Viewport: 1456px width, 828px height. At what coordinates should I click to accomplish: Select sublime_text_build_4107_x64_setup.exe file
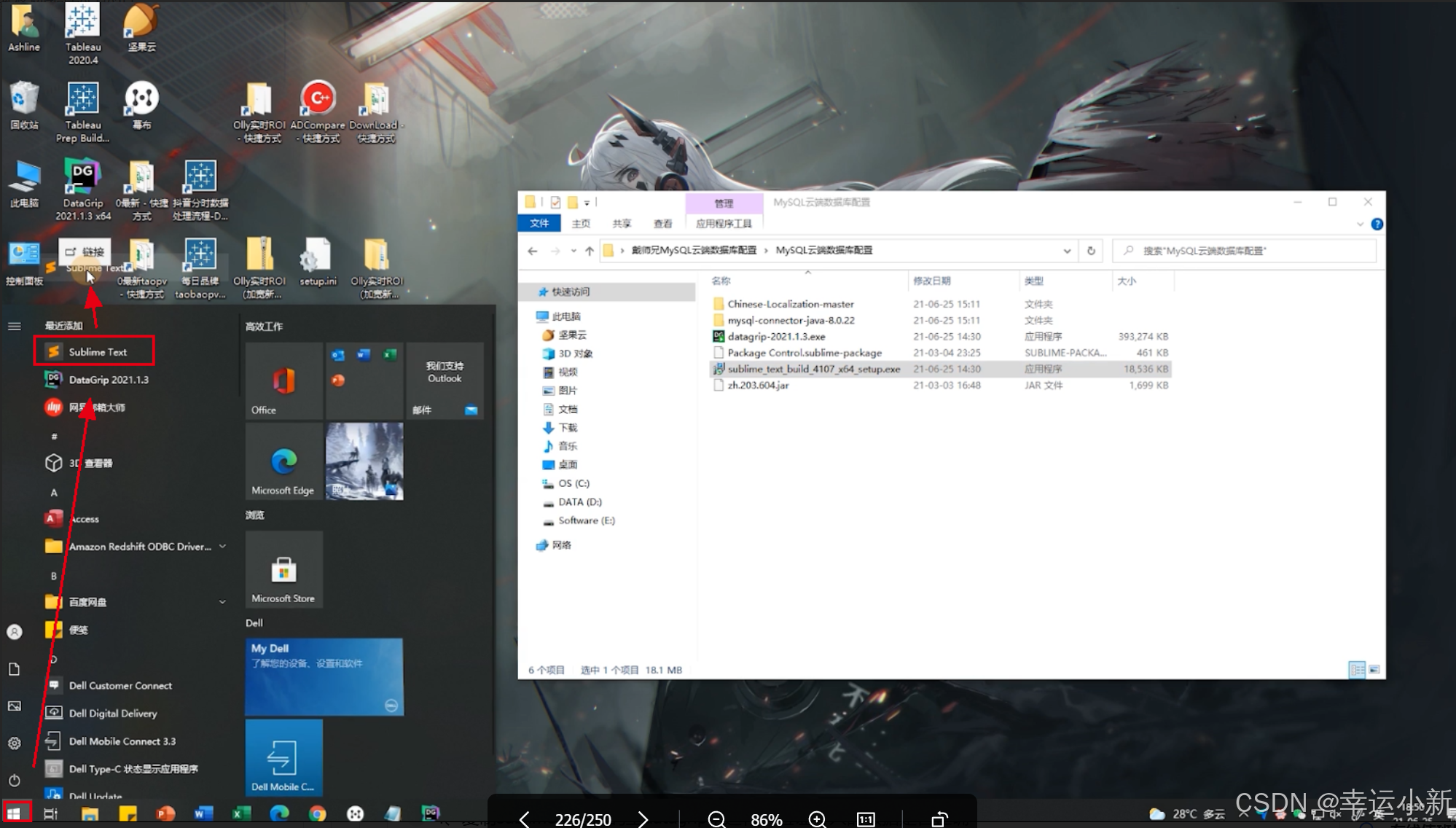pos(813,369)
